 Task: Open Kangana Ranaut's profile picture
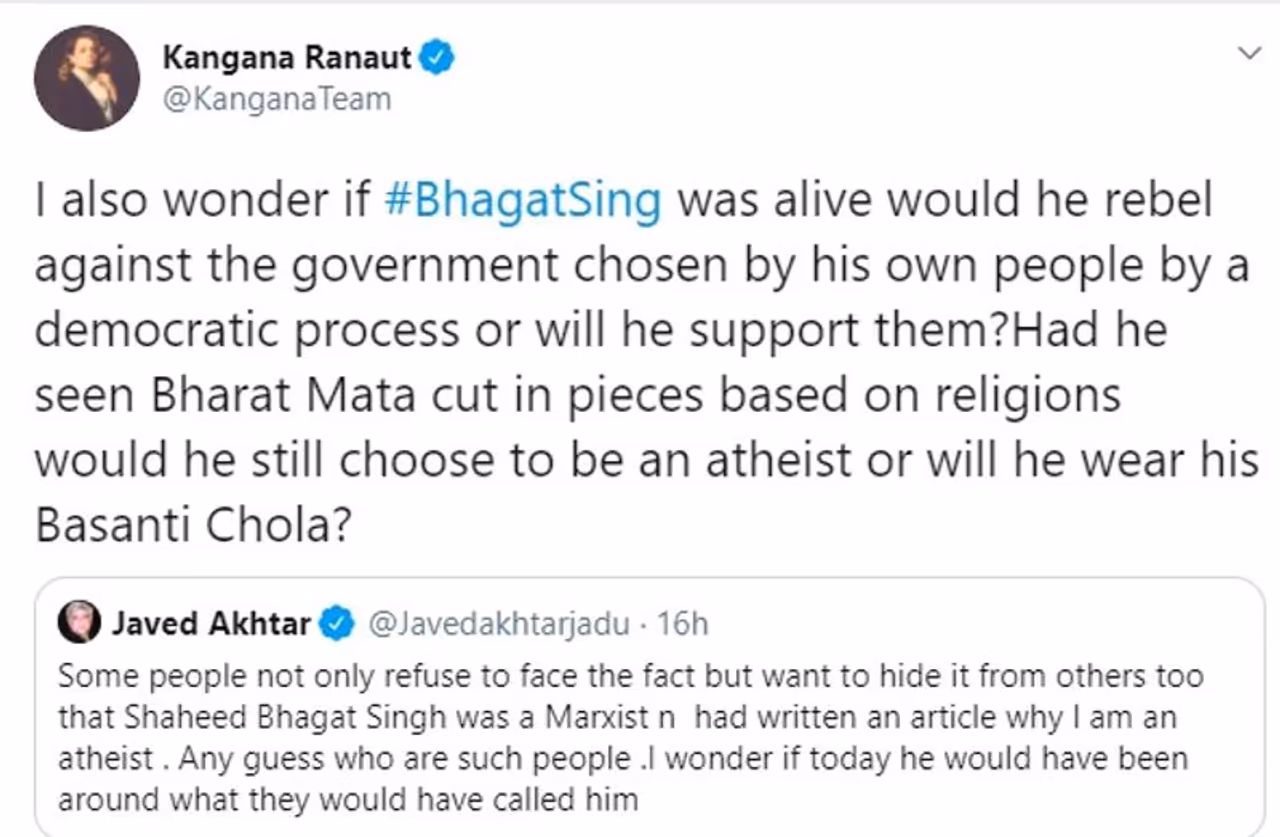coord(86,78)
